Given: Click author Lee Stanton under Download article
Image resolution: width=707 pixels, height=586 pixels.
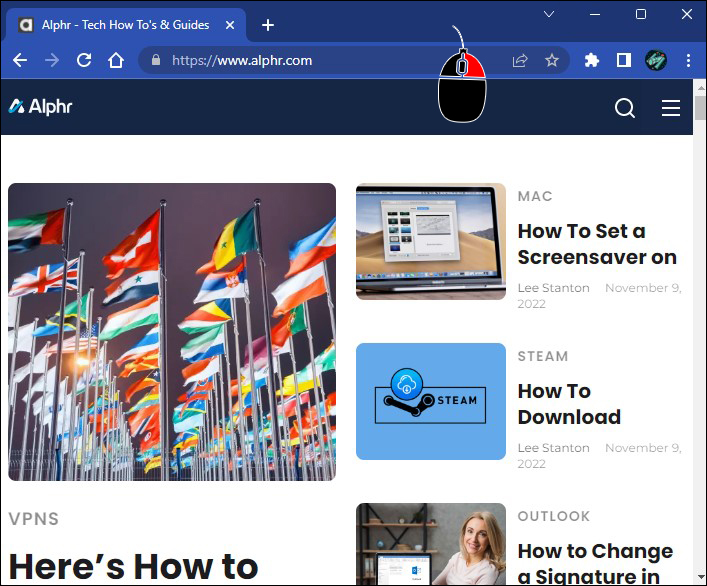Looking at the screenshot, I should (x=553, y=448).
